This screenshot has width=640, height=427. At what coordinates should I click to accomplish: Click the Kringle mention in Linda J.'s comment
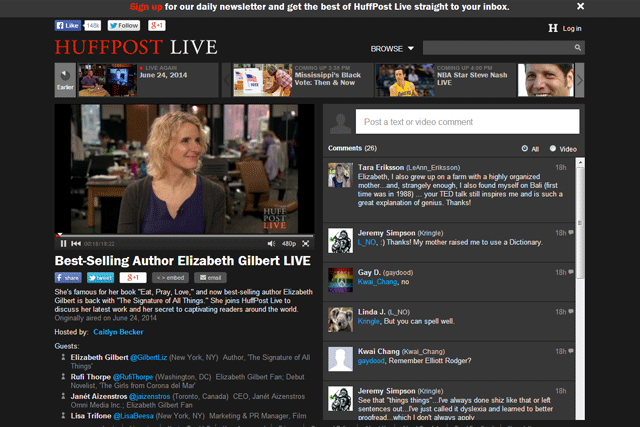tap(369, 322)
